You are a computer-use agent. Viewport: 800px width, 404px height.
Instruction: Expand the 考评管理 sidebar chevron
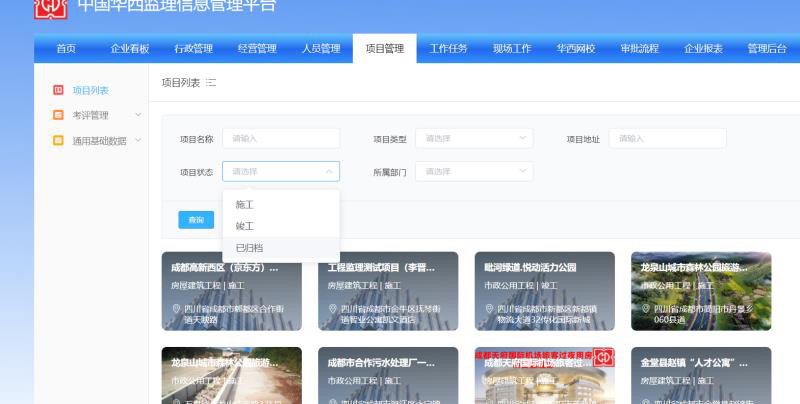tap(138, 115)
